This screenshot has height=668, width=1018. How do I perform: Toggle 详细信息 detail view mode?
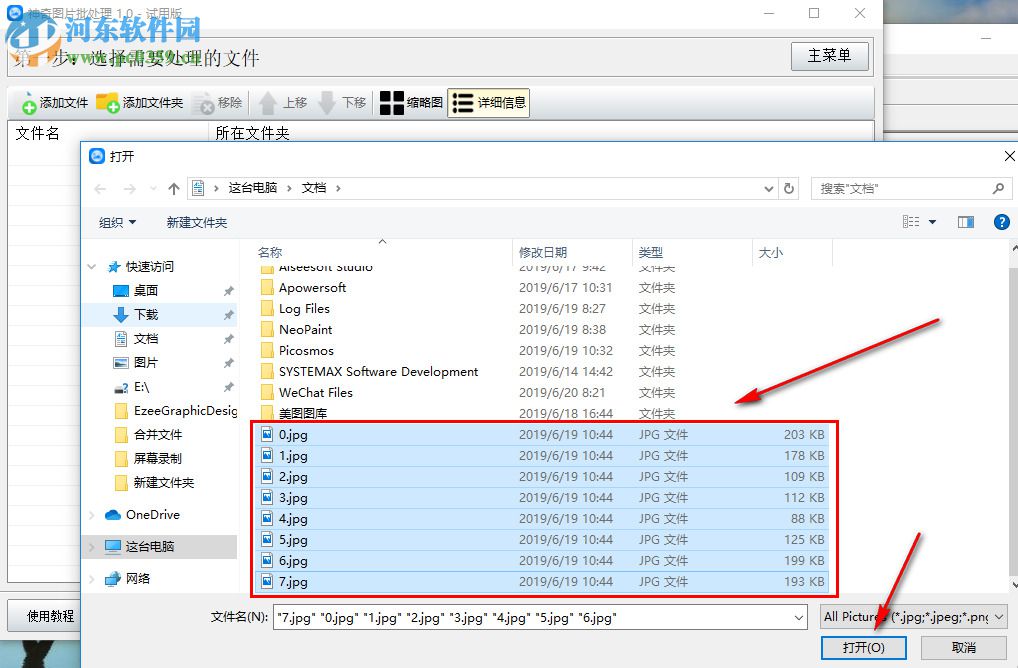tap(488, 102)
